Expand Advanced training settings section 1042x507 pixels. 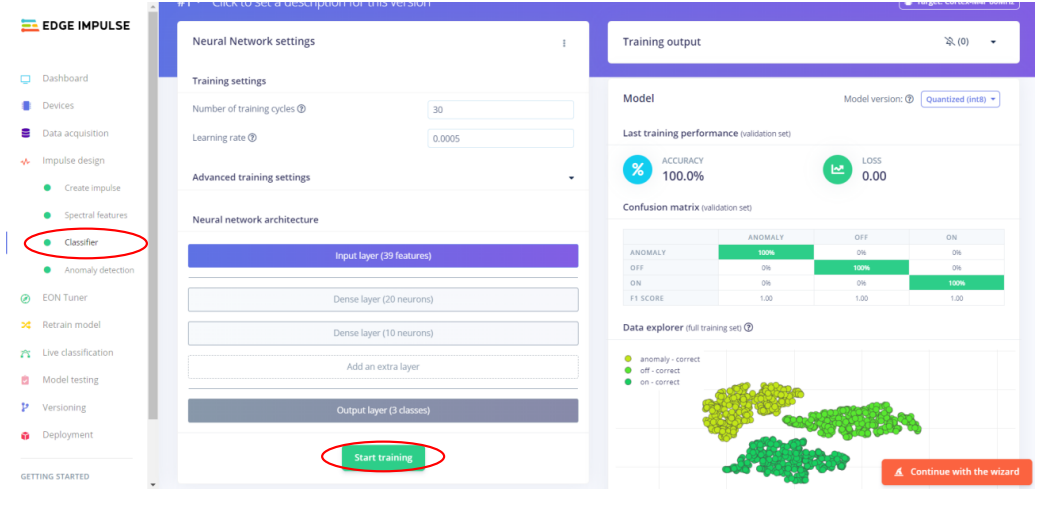point(571,178)
